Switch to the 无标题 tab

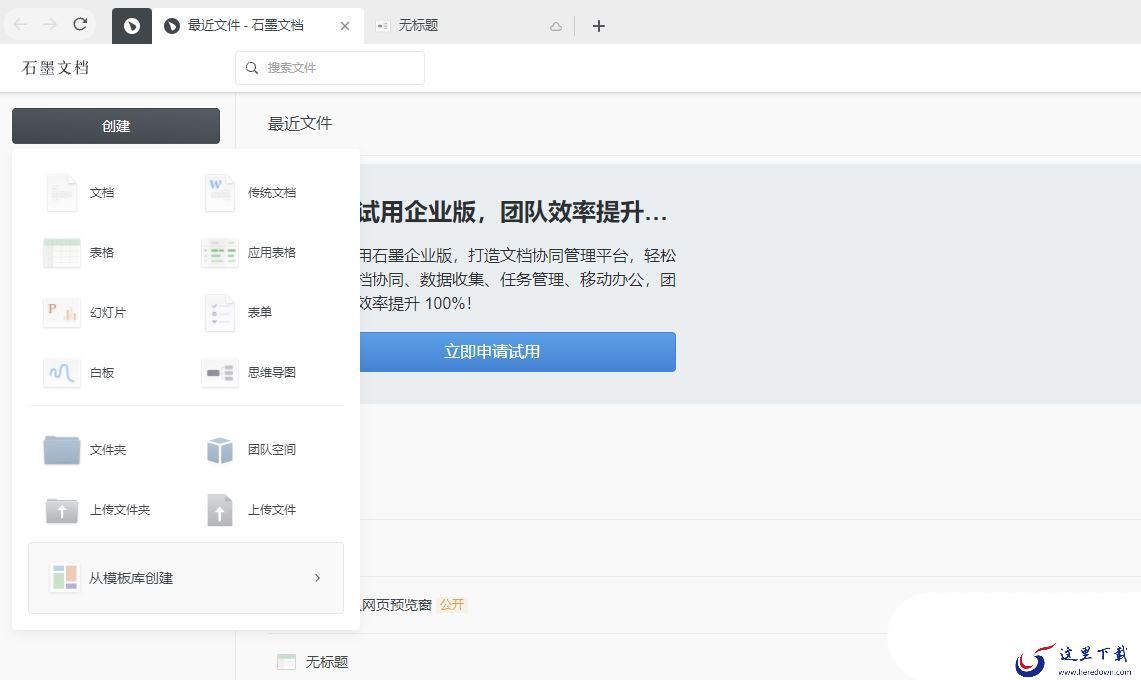[469, 25]
